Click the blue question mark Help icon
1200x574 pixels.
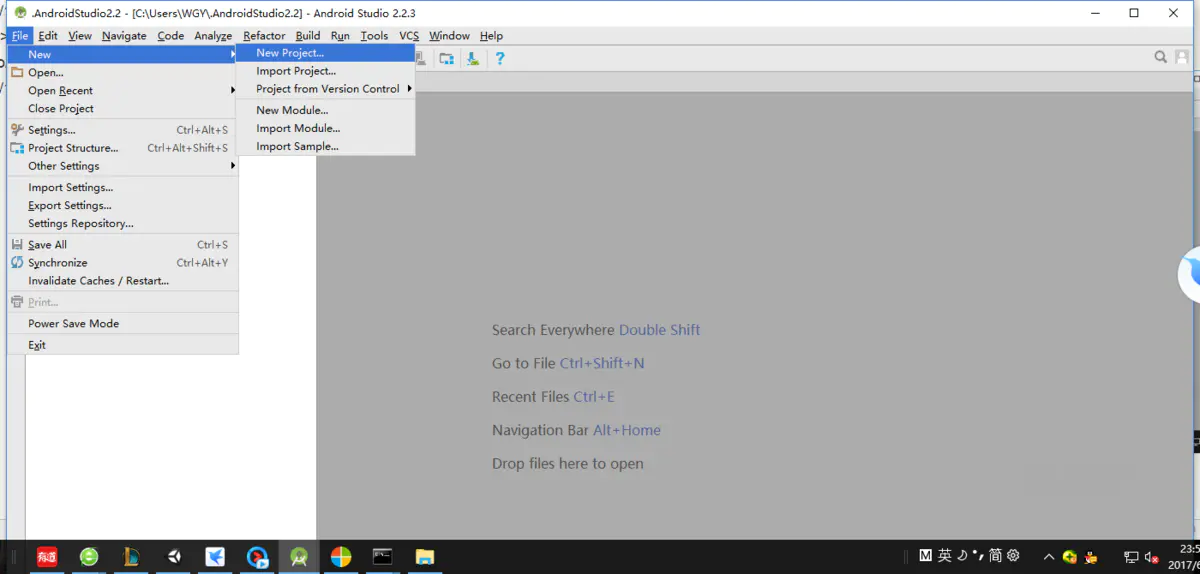[x=500, y=59]
